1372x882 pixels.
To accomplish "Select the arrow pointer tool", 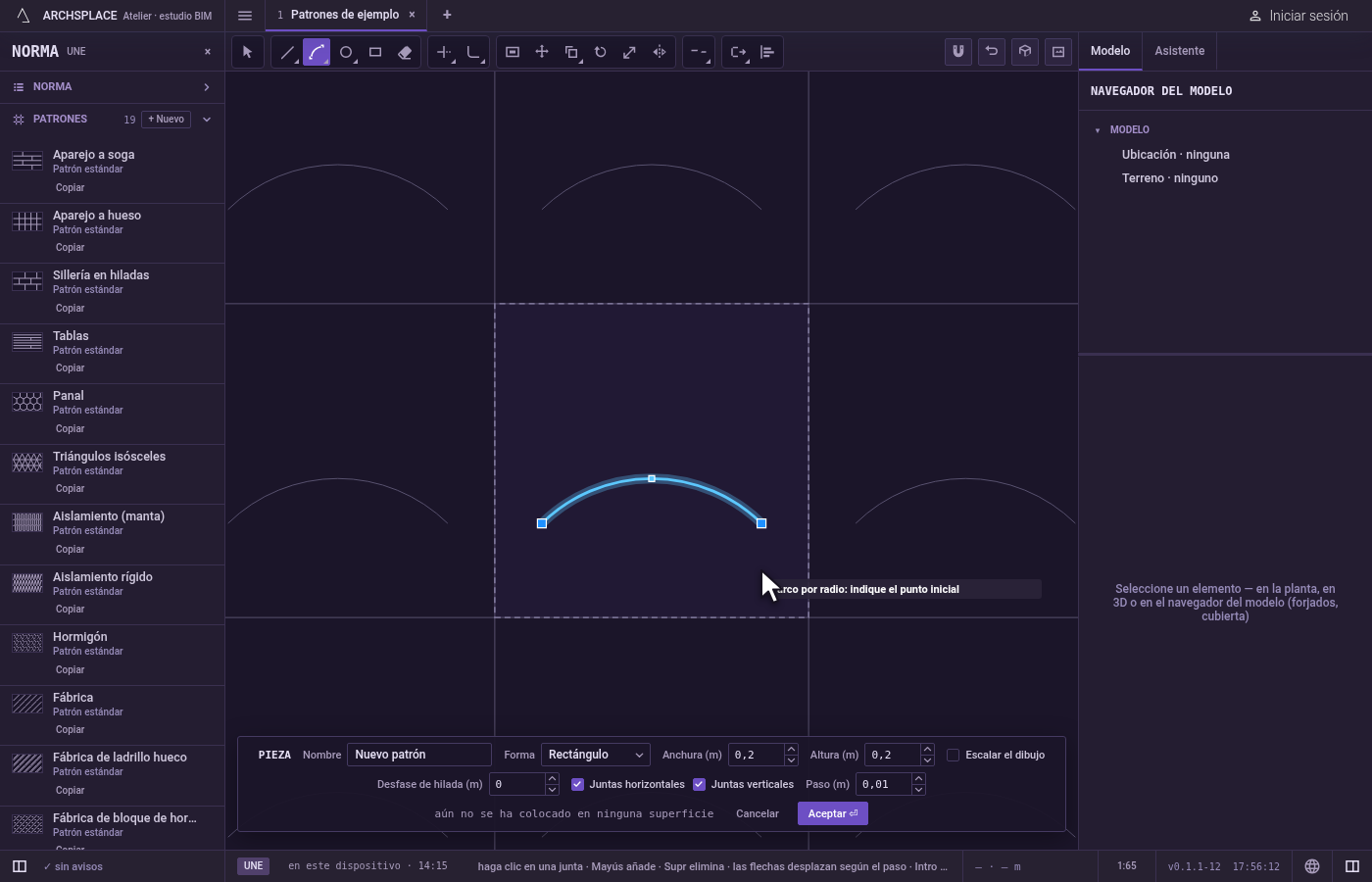I will 248,52.
